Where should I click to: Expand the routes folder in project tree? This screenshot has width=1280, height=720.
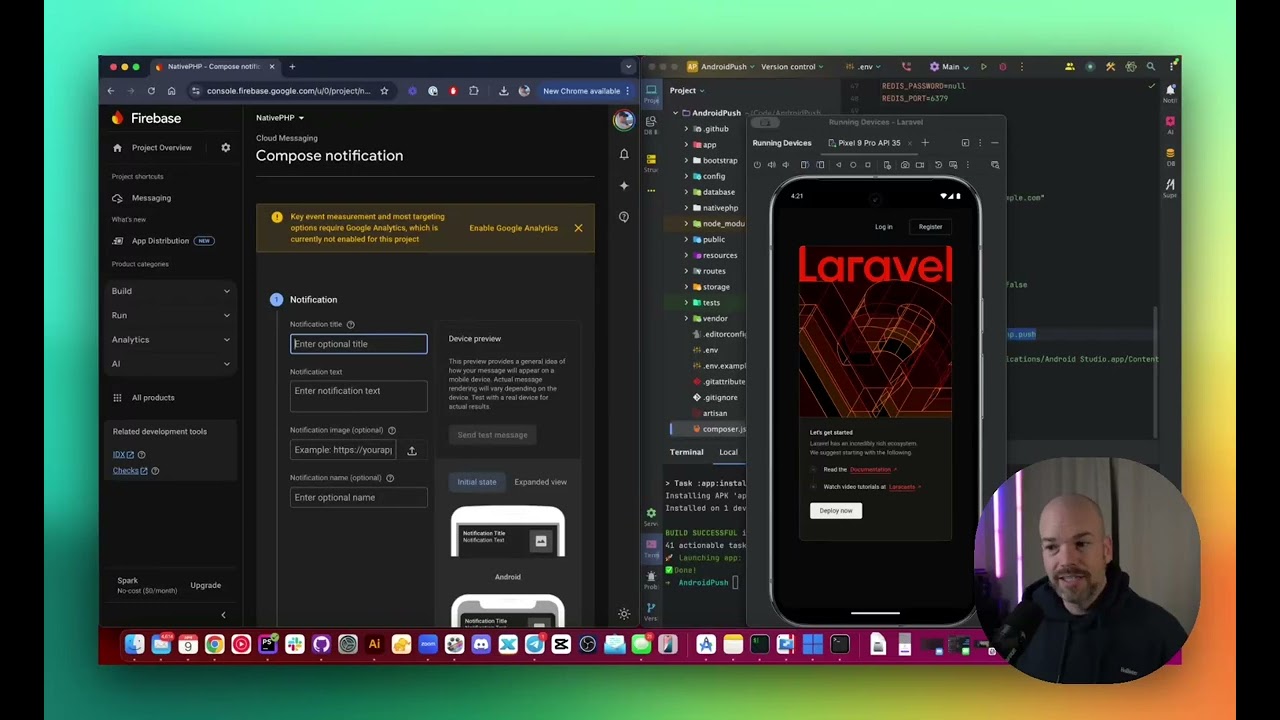tap(686, 271)
